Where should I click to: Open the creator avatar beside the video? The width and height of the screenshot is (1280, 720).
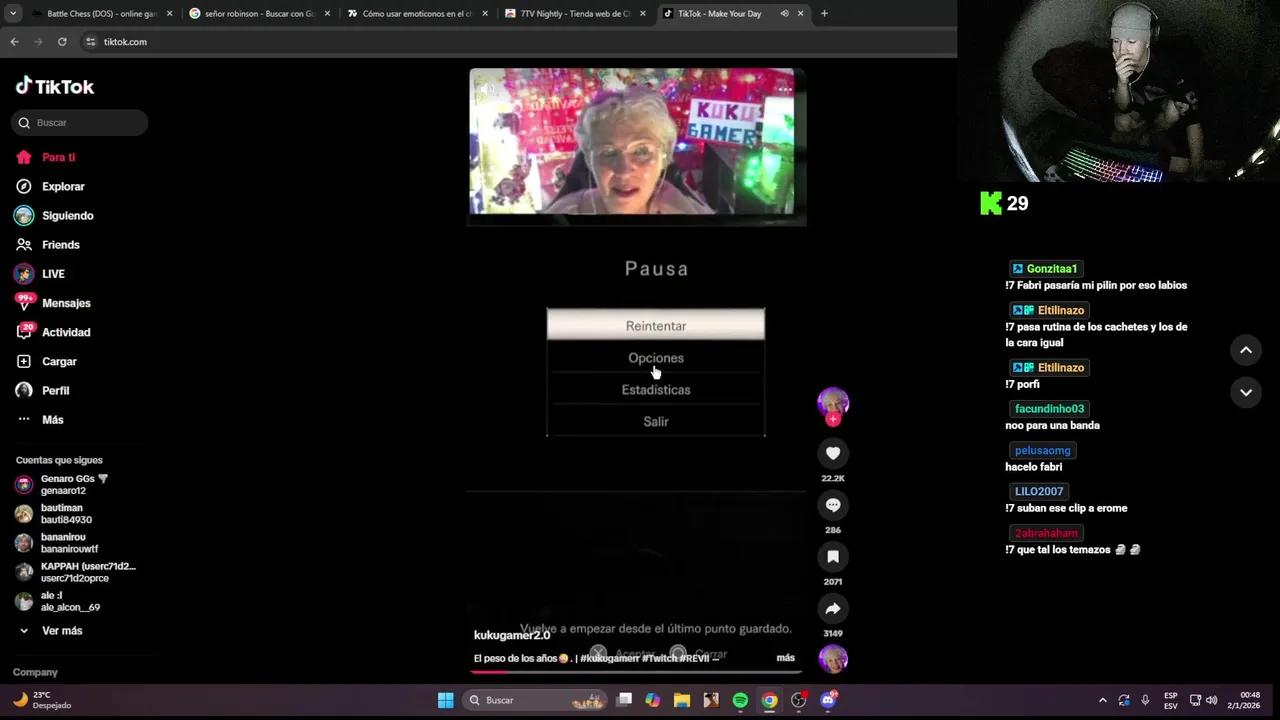(833, 402)
